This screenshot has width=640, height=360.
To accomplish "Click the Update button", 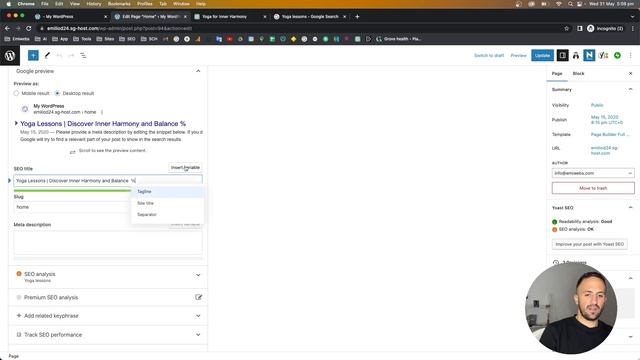I will [542, 55].
